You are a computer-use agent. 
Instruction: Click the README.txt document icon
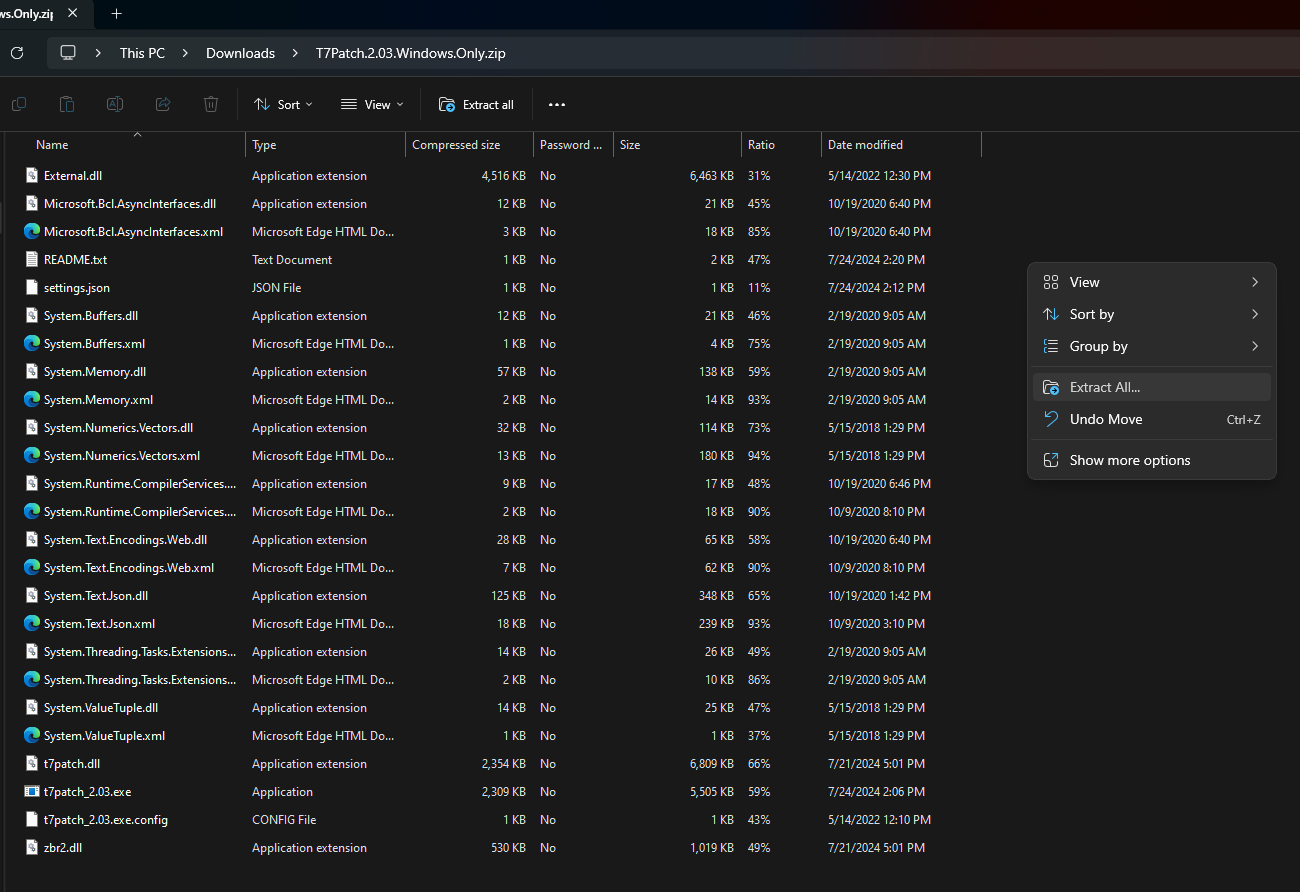pos(32,259)
